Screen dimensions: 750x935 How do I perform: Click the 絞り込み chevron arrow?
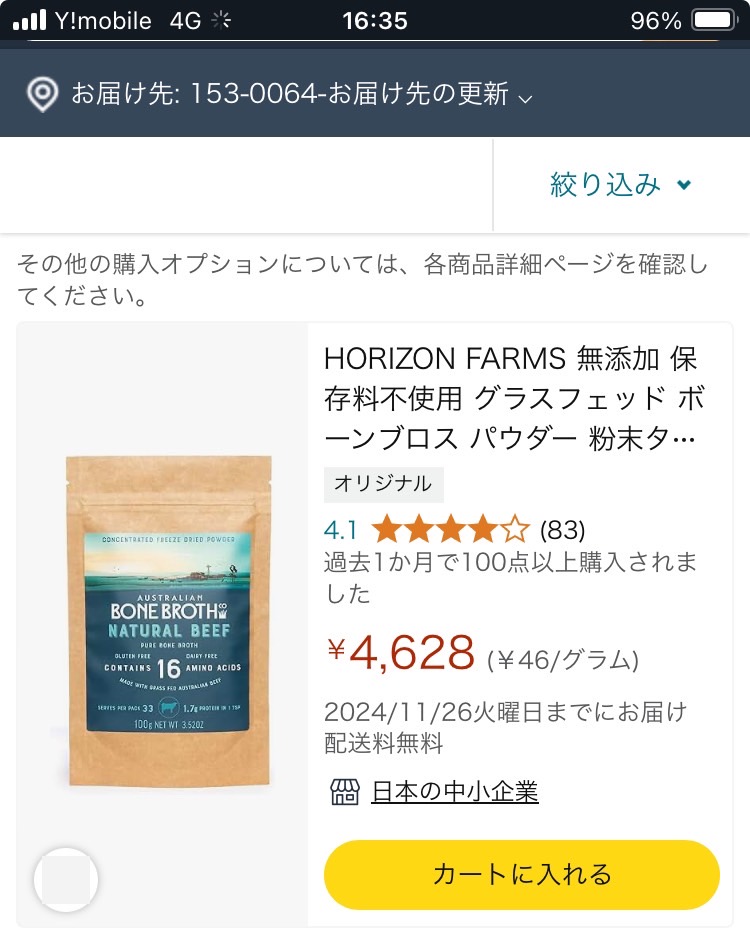[x=684, y=185]
